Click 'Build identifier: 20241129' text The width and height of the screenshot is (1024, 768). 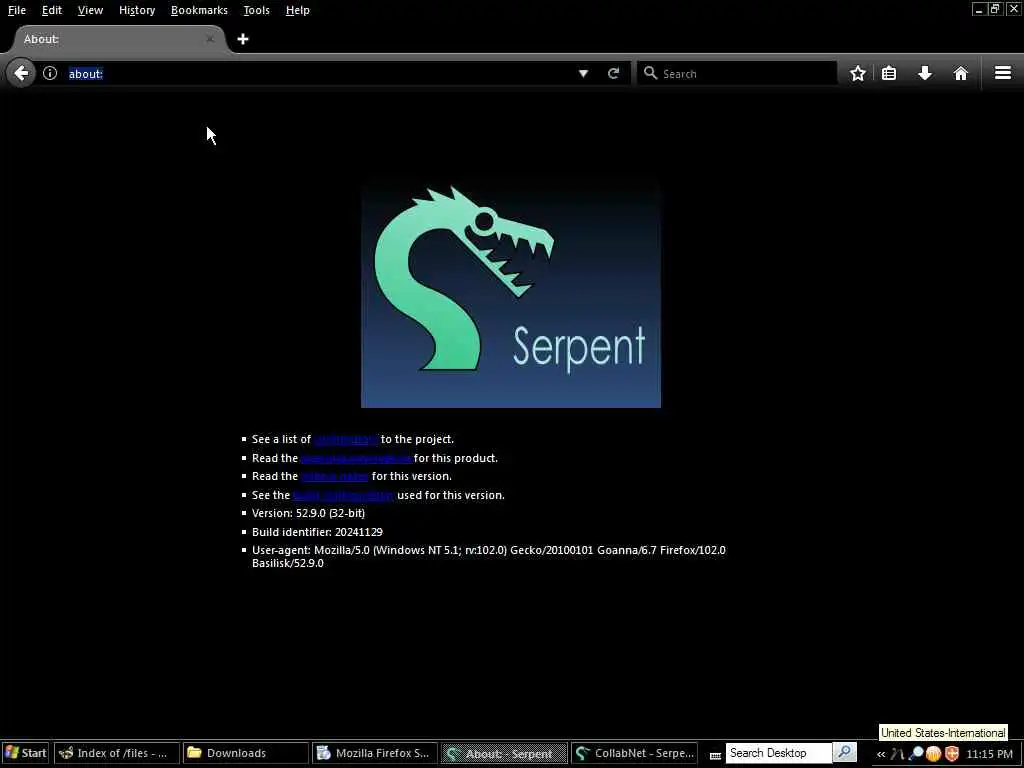pyautogui.click(x=317, y=532)
